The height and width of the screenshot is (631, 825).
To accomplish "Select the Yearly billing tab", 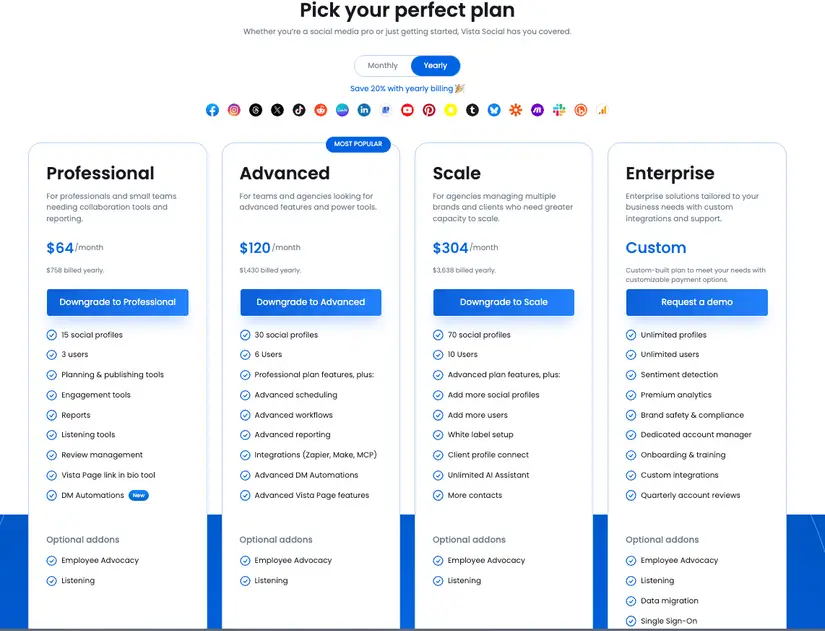I will tap(435, 65).
